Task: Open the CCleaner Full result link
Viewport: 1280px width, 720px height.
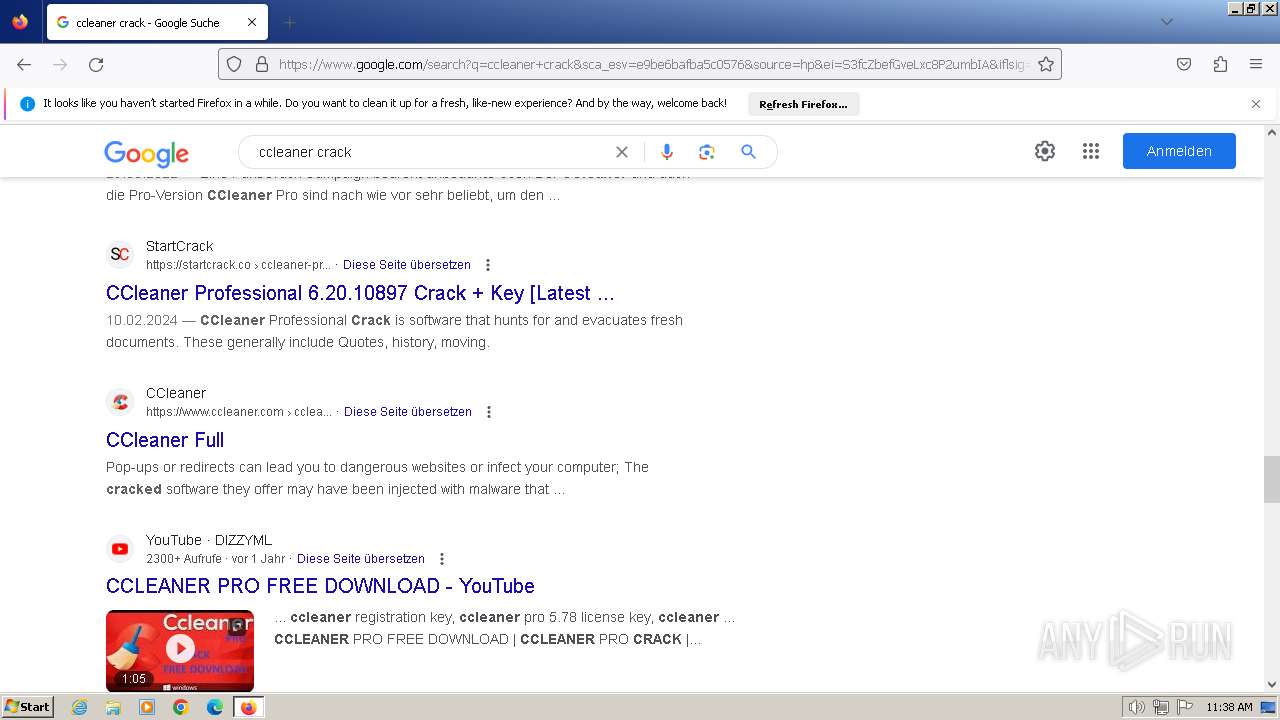Action: click(x=165, y=440)
